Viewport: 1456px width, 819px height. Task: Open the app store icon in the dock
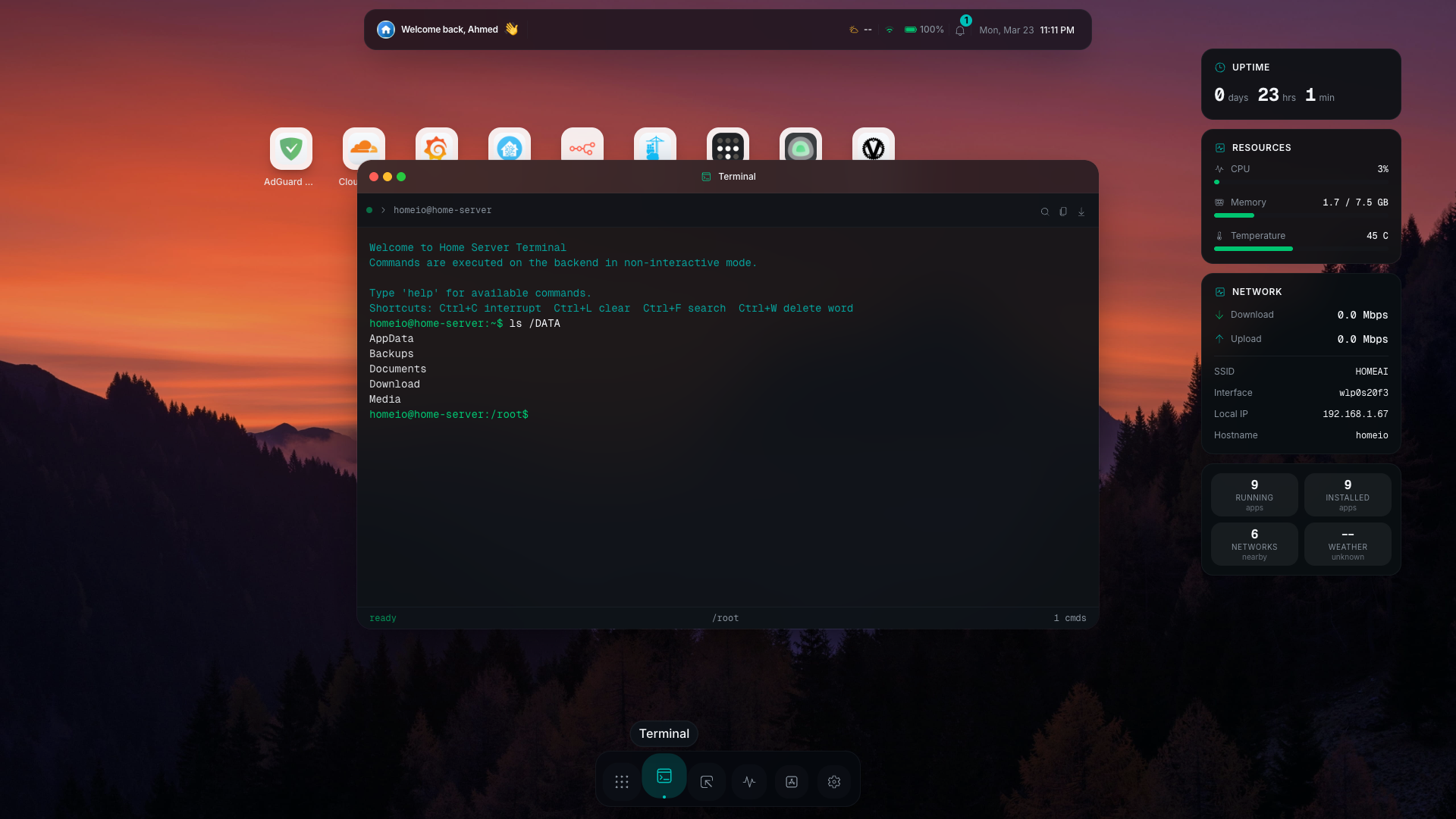pyautogui.click(x=791, y=782)
